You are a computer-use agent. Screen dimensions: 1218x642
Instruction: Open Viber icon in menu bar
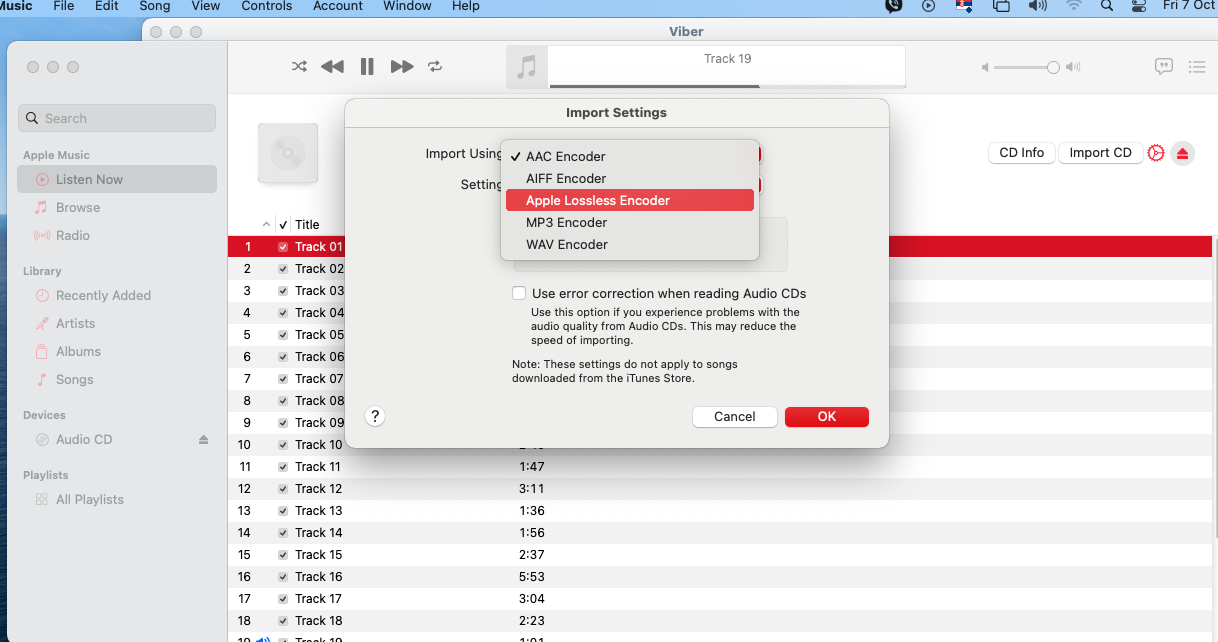(894, 6)
